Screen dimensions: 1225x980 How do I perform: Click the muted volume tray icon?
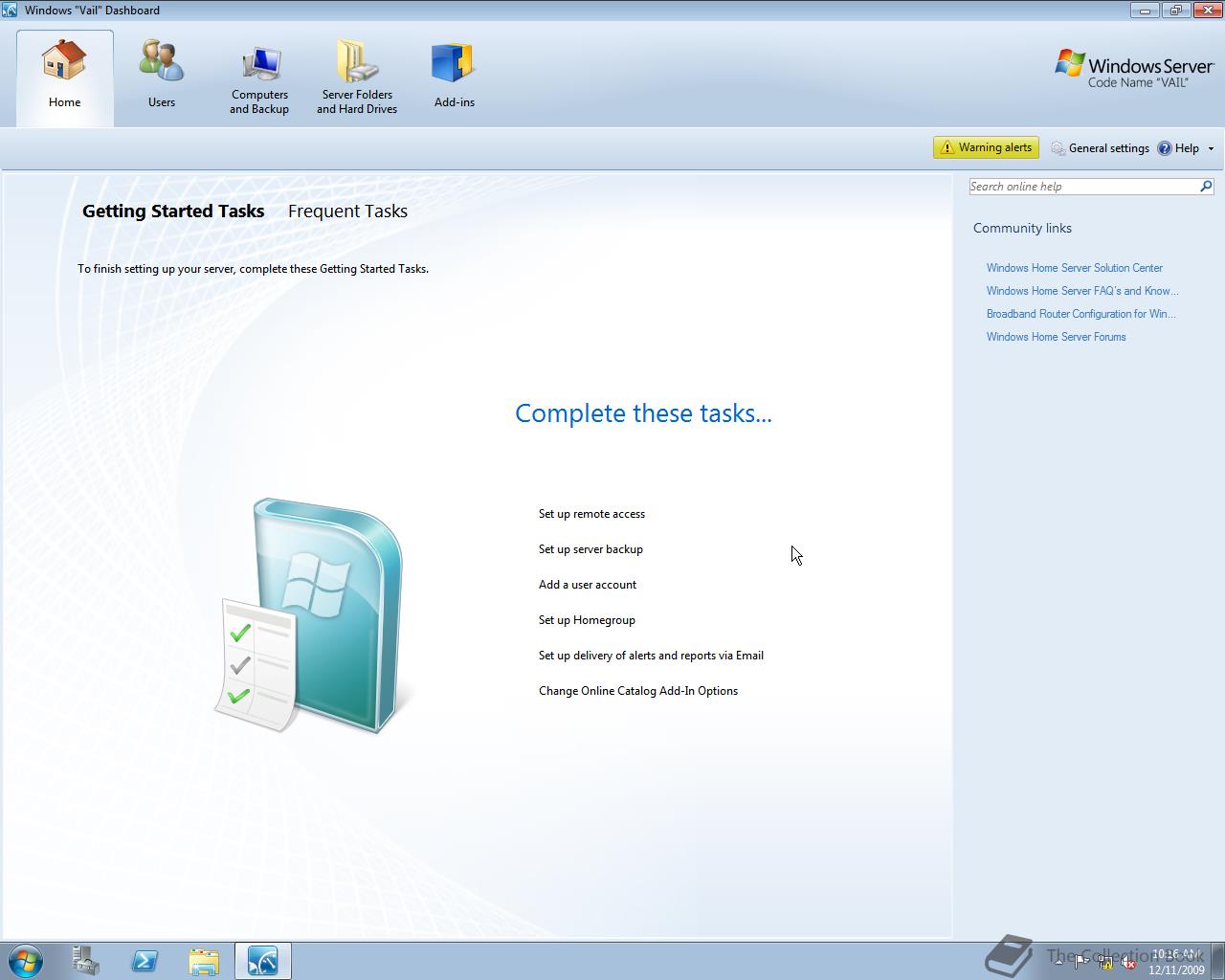tap(1128, 963)
